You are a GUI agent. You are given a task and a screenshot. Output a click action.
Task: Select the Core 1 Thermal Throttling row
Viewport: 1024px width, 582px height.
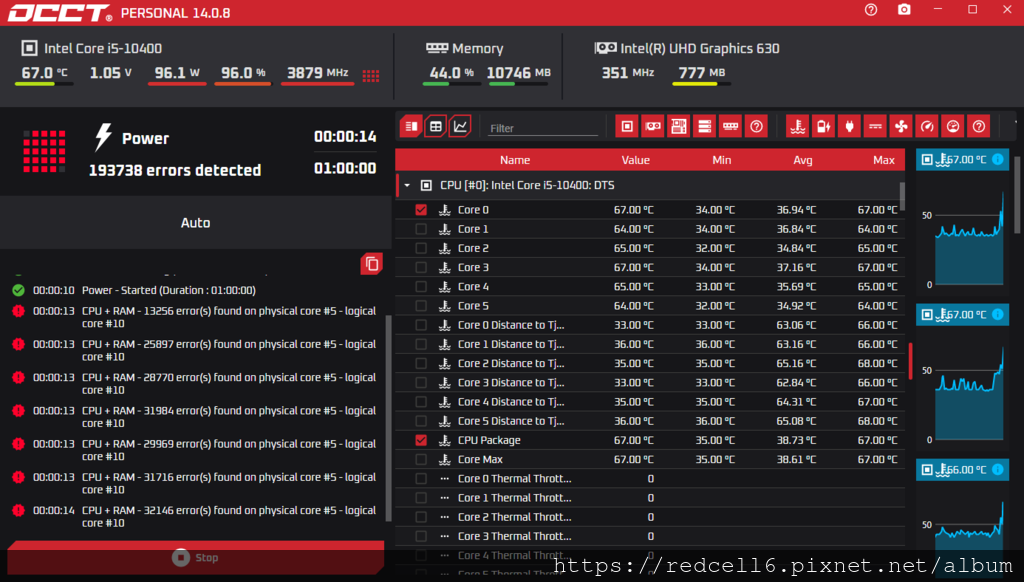pyautogui.click(x=650, y=498)
